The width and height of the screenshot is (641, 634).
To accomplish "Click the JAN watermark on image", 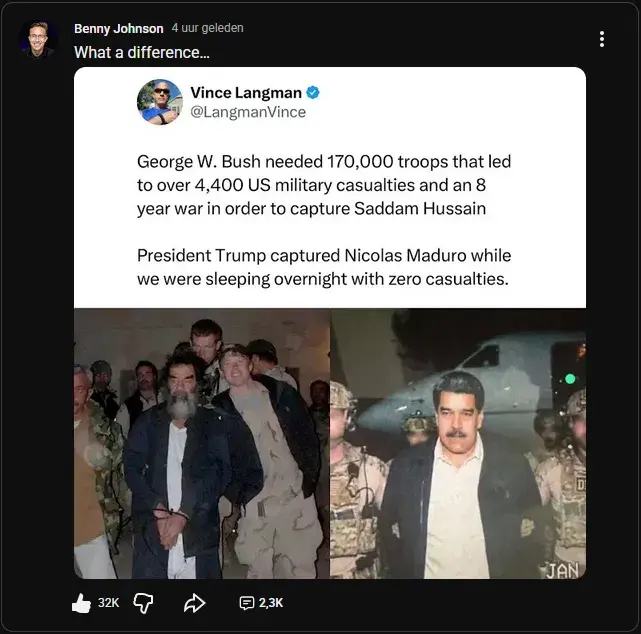I will click(x=563, y=570).
